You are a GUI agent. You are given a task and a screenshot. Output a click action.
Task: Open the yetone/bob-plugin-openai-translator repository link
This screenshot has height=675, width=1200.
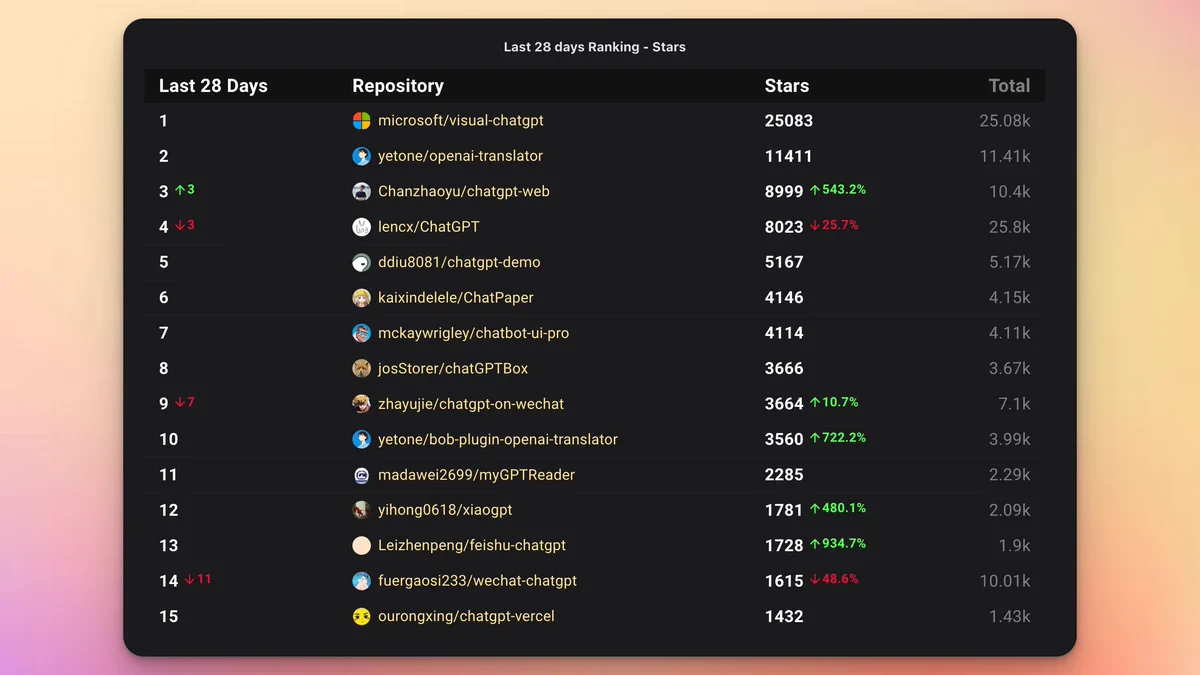(498, 440)
